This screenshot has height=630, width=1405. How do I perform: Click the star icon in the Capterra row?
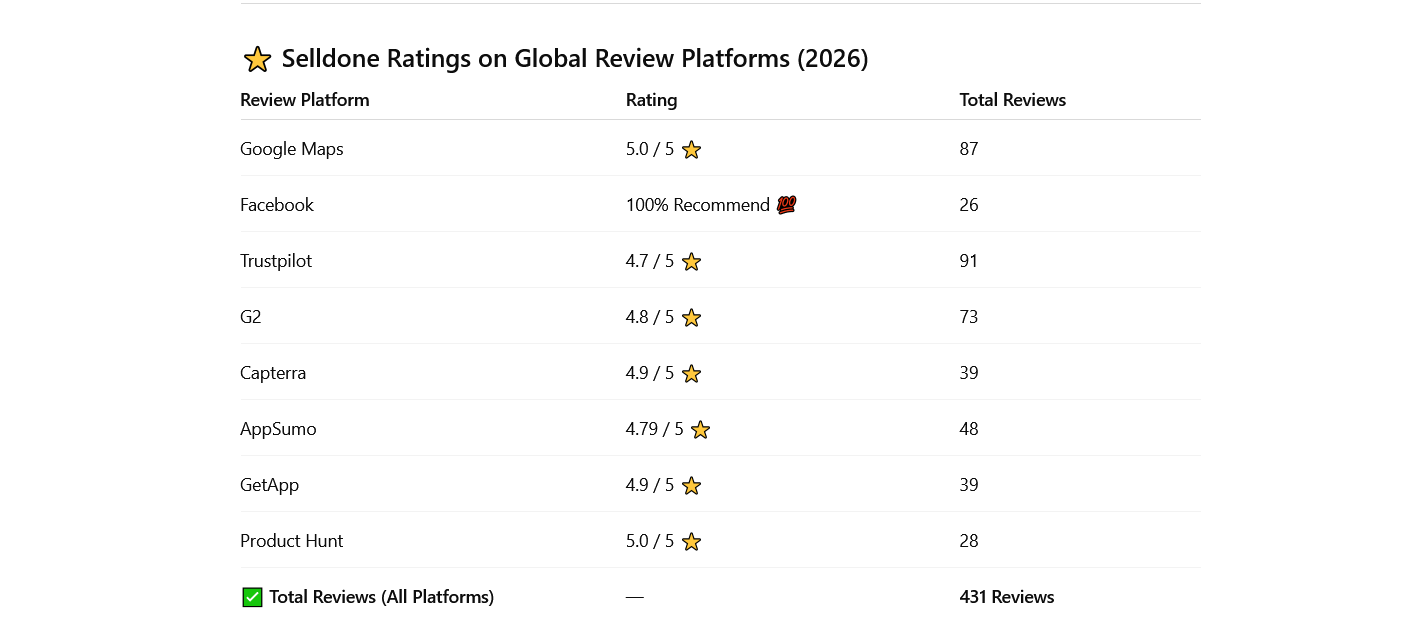[x=691, y=374]
